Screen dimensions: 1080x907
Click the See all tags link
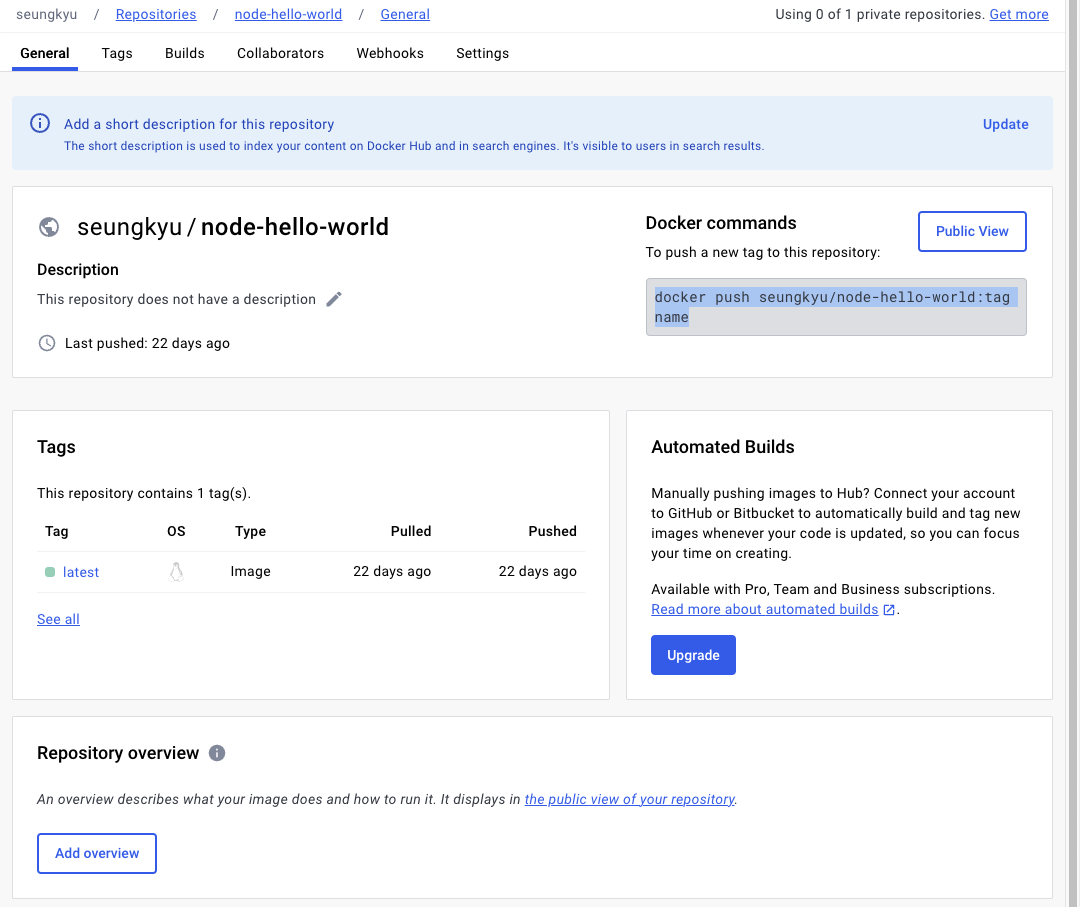(59, 619)
